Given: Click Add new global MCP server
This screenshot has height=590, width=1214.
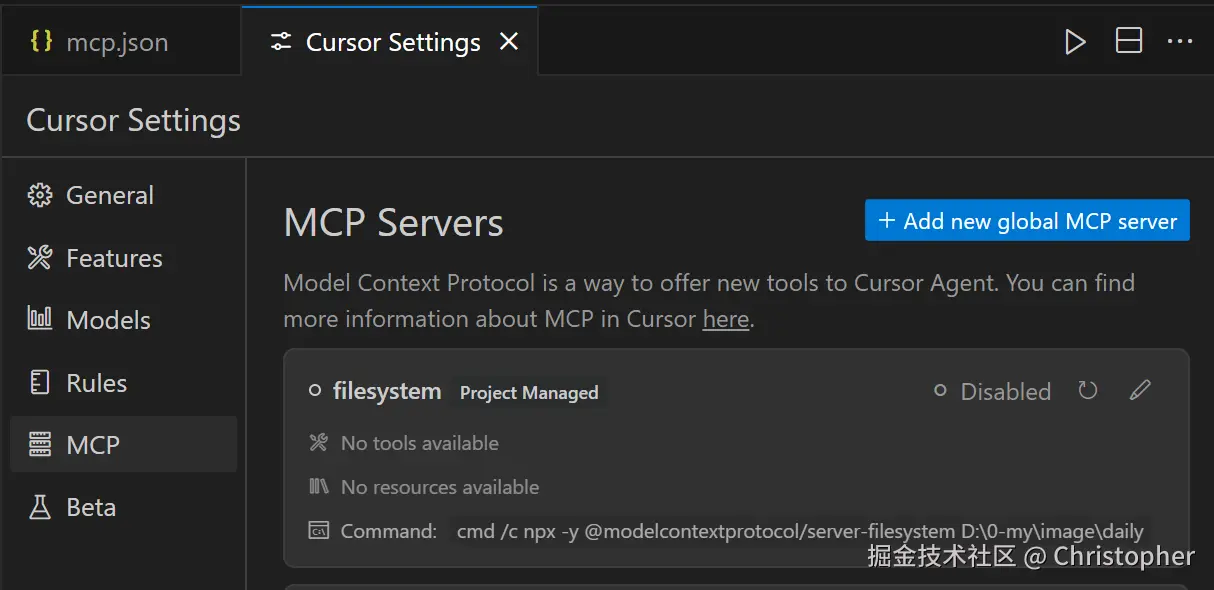Looking at the screenshot, I should (1027, 221).
